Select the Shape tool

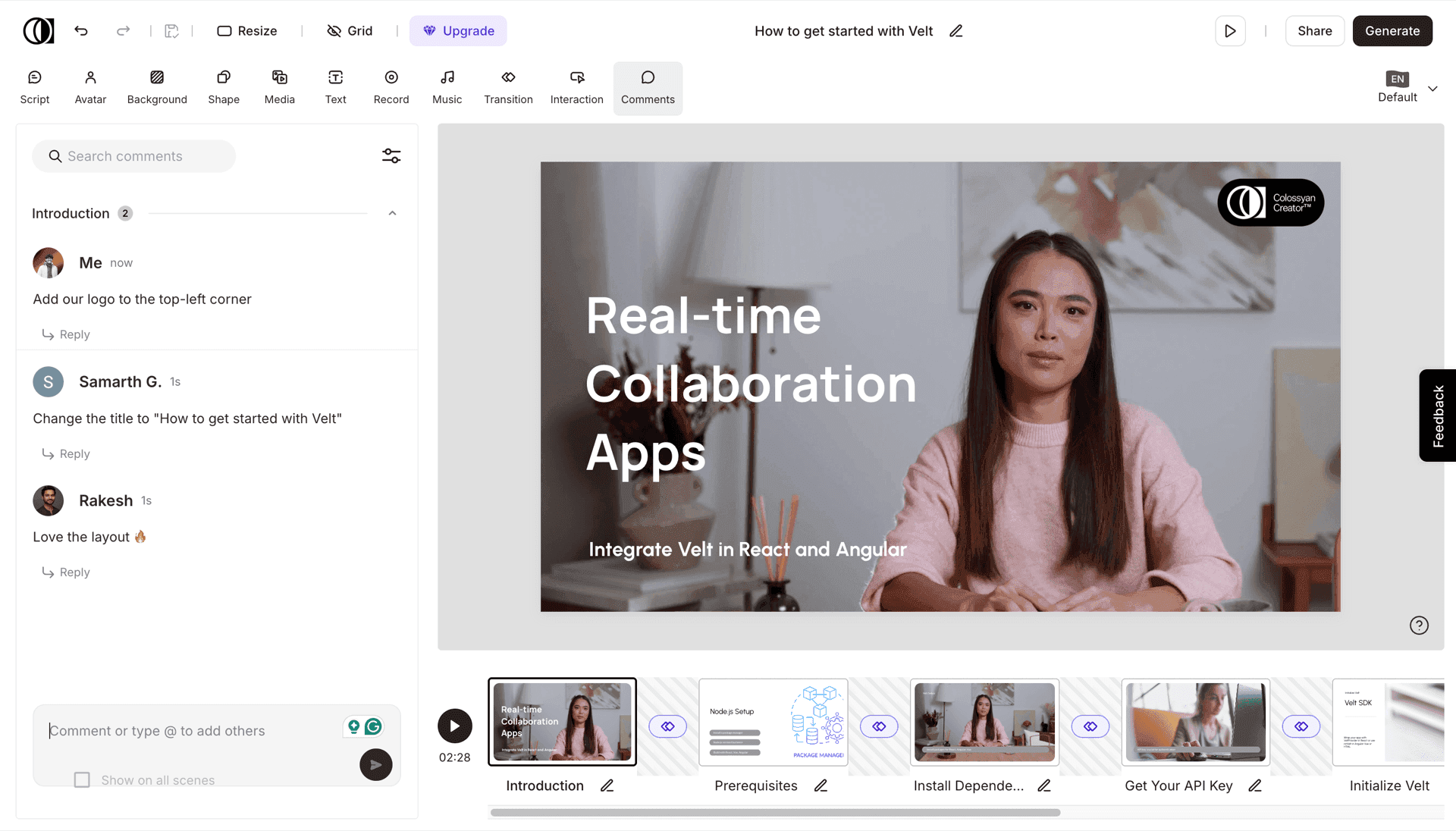click(x=224, y=88)
